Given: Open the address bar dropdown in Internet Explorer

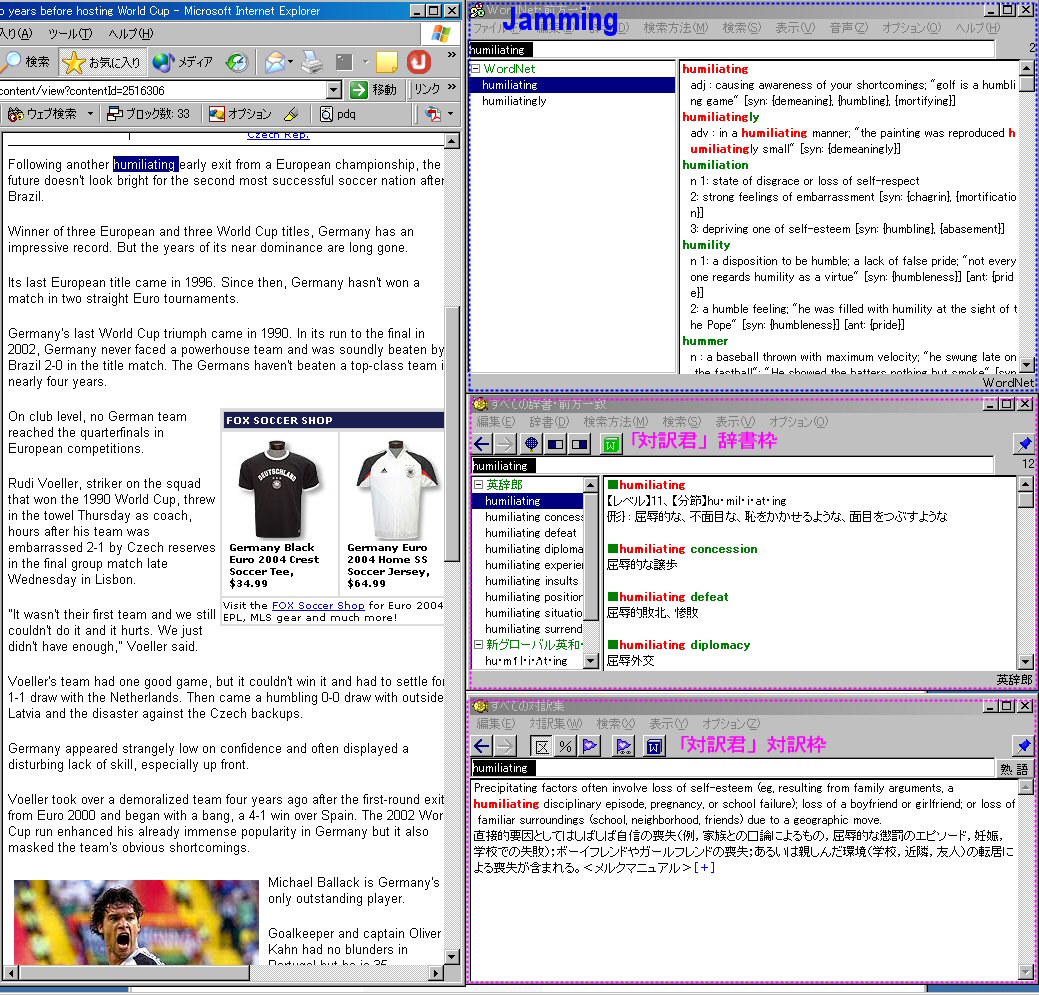Looking at the screenshot, I should click(334, 89).
